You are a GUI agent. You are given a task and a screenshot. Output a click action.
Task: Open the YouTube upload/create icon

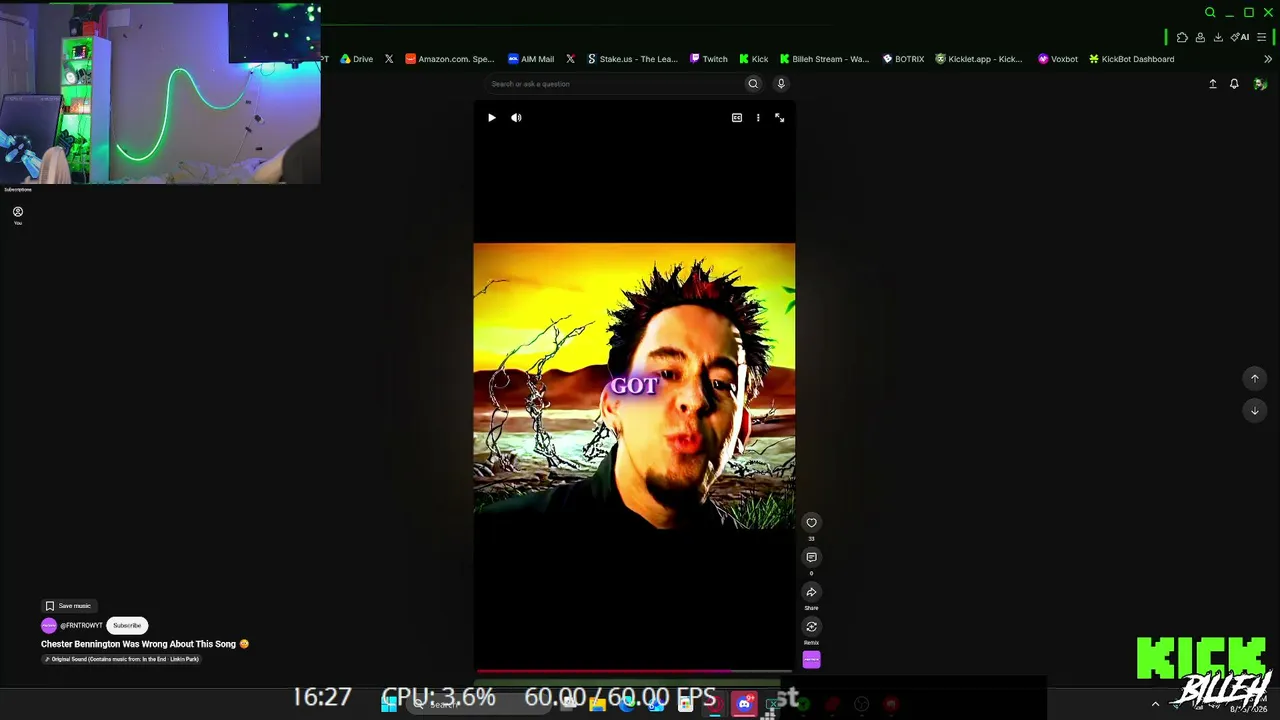point(1213,84)
